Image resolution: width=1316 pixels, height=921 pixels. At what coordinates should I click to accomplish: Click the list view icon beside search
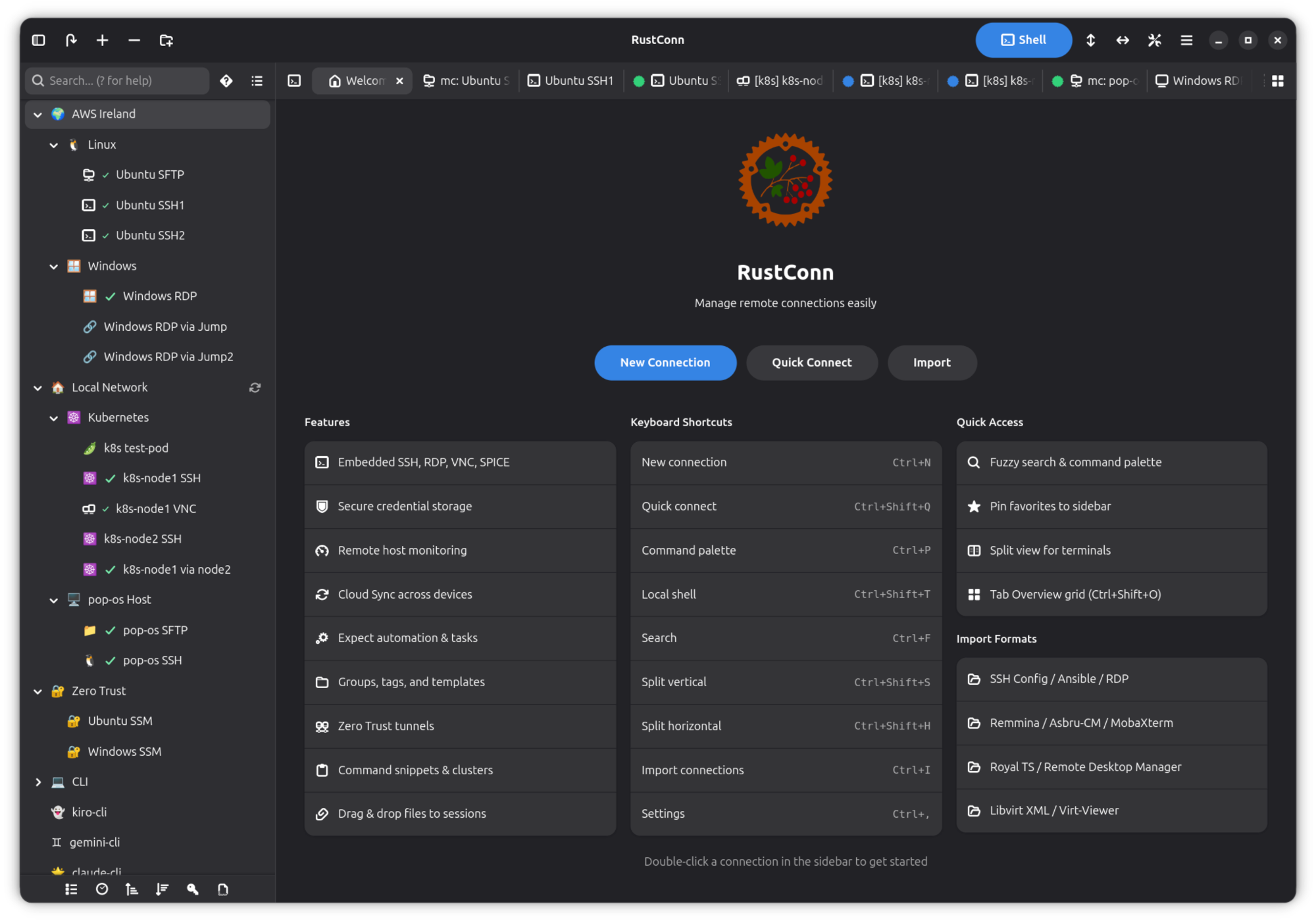click(257, 80)
